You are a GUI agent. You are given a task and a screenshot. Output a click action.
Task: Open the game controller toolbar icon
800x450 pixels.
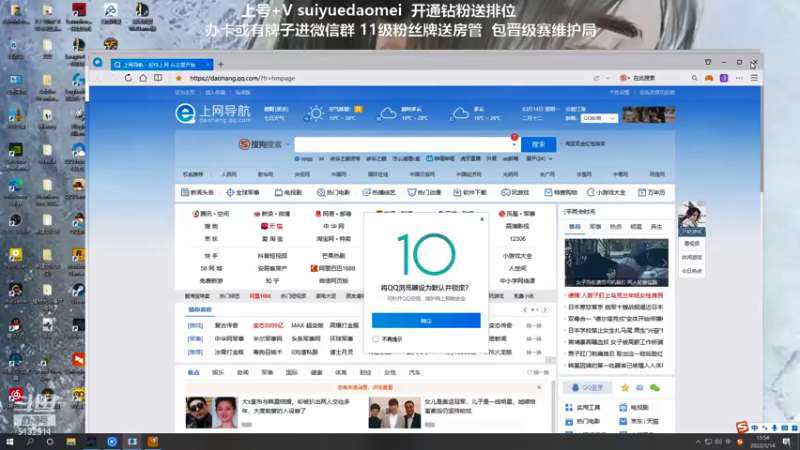click(709, 78)
